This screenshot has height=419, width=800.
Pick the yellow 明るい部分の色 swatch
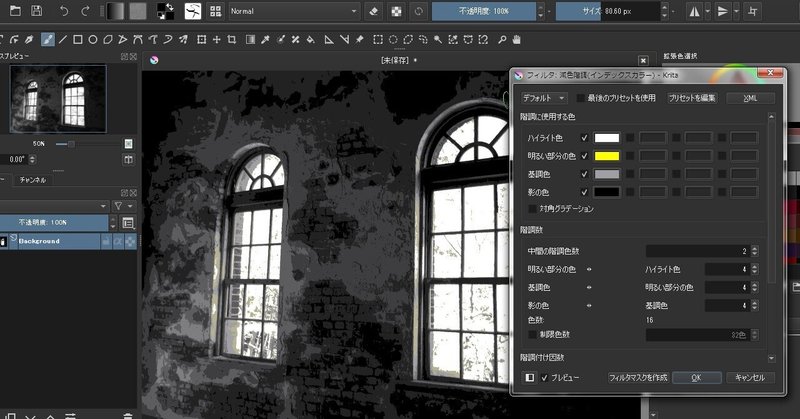(x=607, y=156)
